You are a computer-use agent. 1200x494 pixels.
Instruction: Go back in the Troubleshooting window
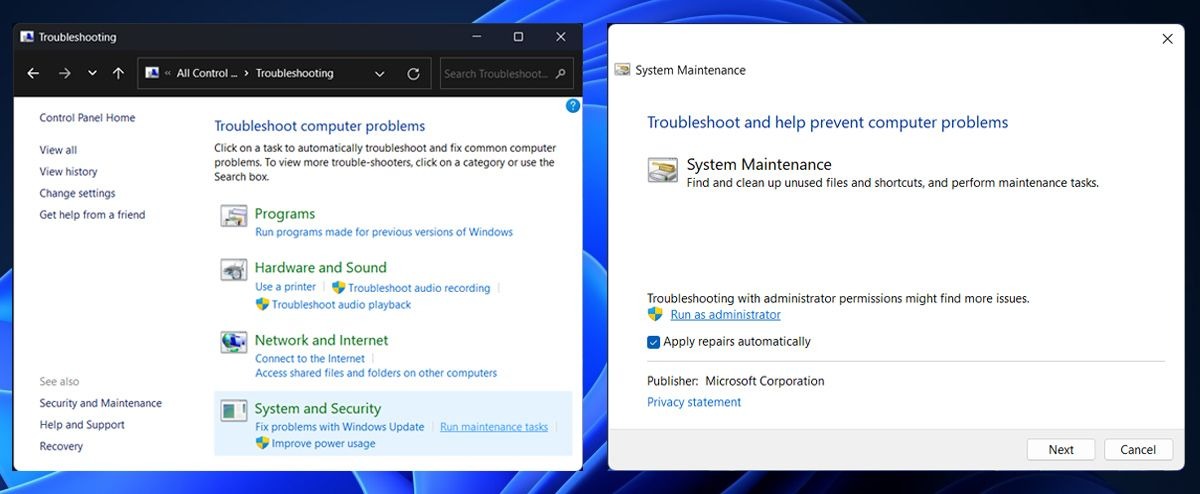coord(33,73)
